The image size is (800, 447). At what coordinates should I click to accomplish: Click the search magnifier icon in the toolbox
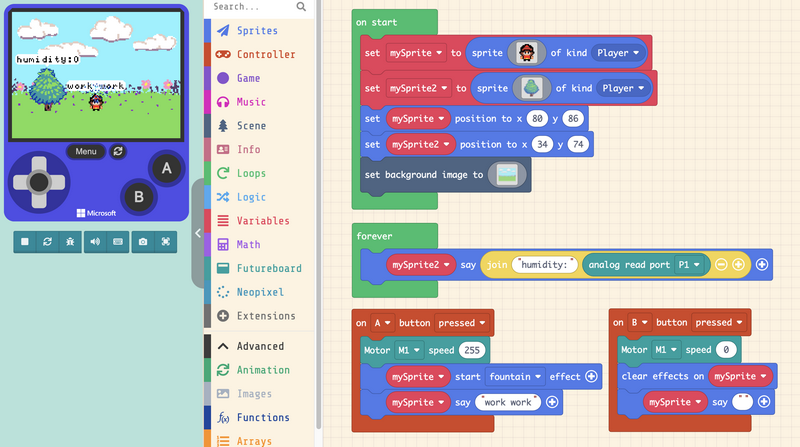[x=301, y=7]
